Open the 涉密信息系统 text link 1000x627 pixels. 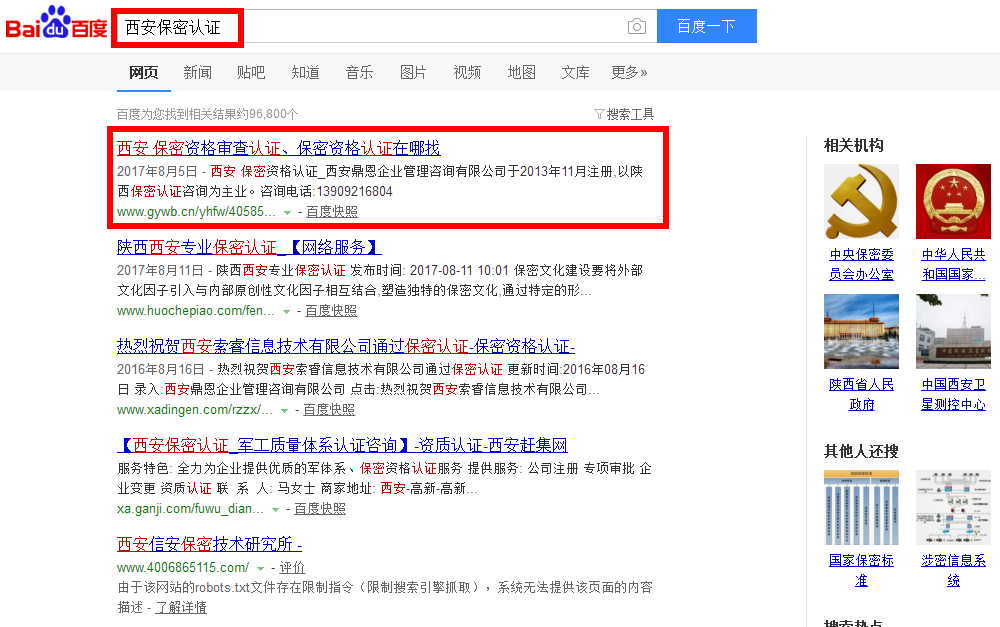tap(953, 570)
